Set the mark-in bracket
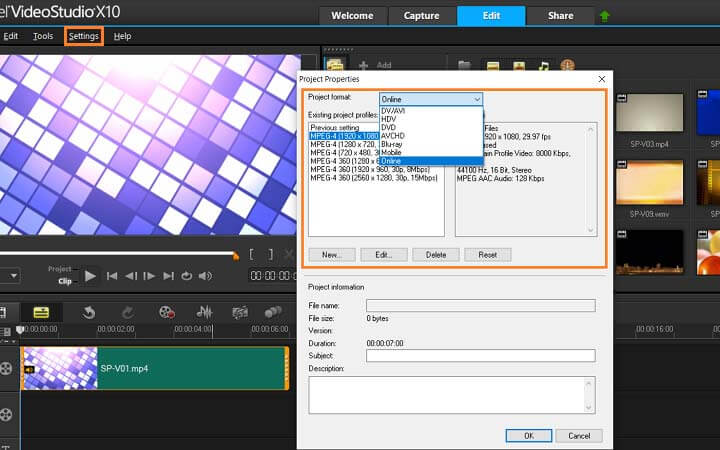 [x=251, y=254]
